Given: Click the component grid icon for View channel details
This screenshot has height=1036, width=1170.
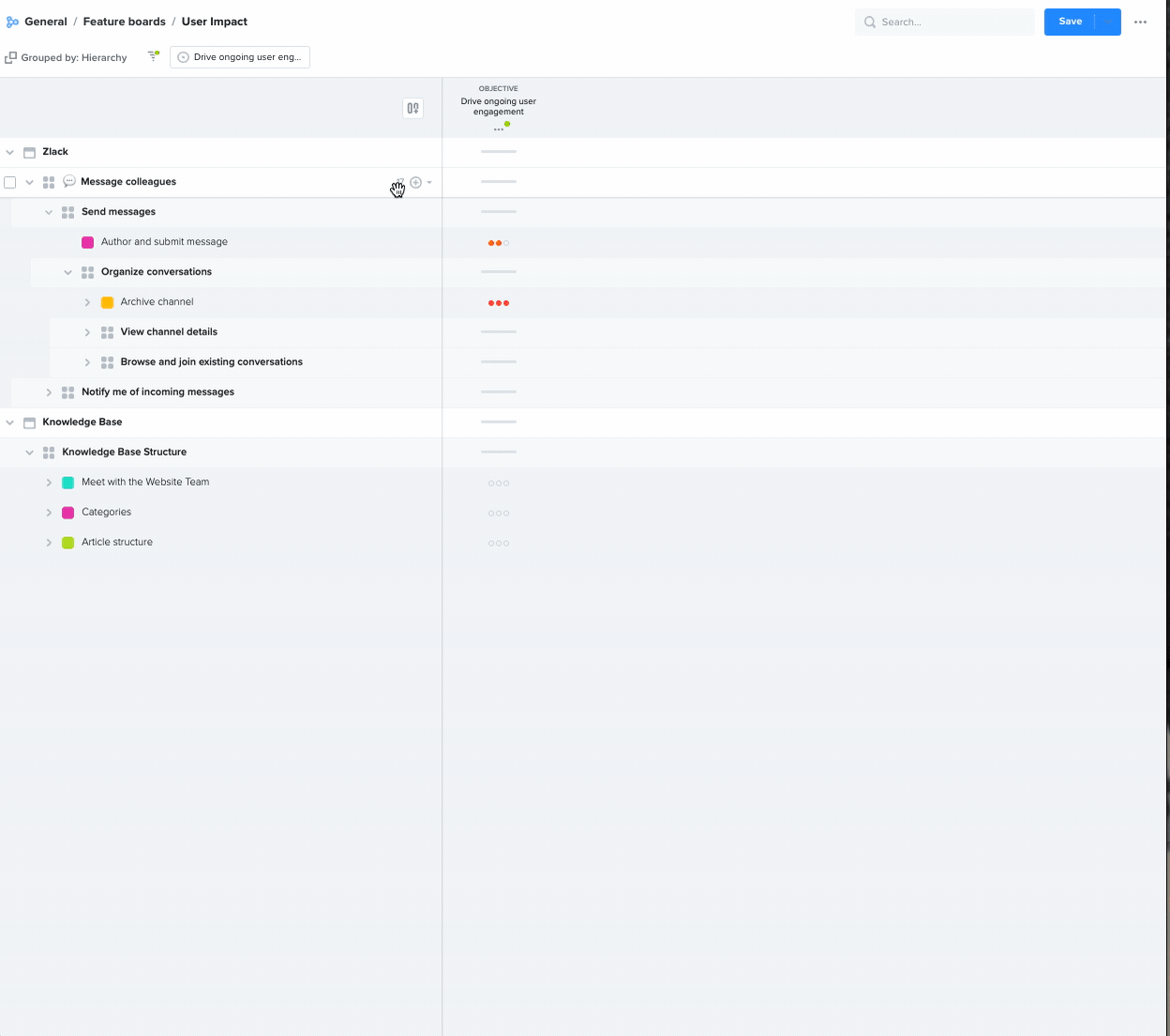Looking at the screenshot, I should point(107,332).
